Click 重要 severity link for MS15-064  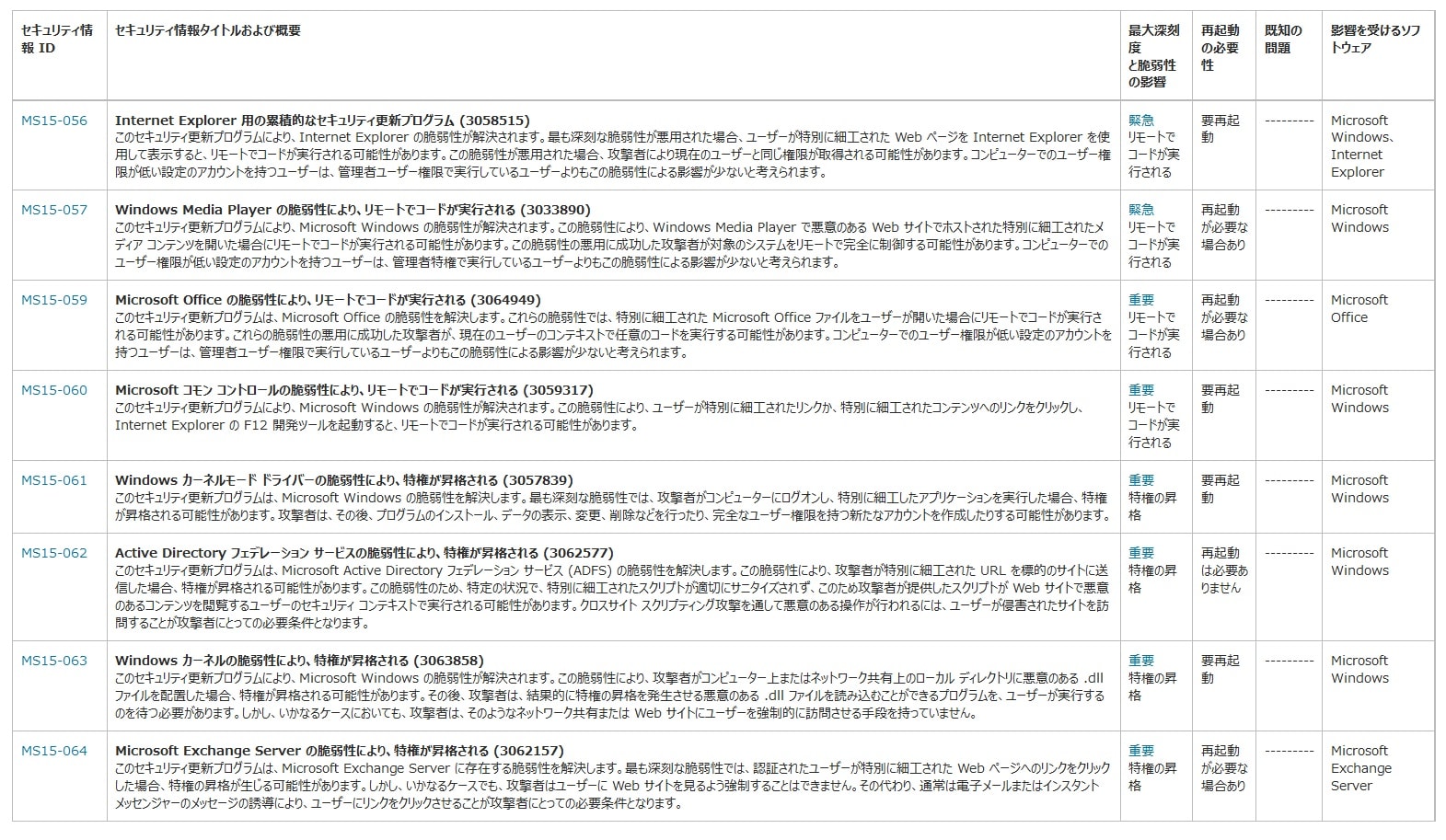pyautogui.click(x=1141, y=751)
